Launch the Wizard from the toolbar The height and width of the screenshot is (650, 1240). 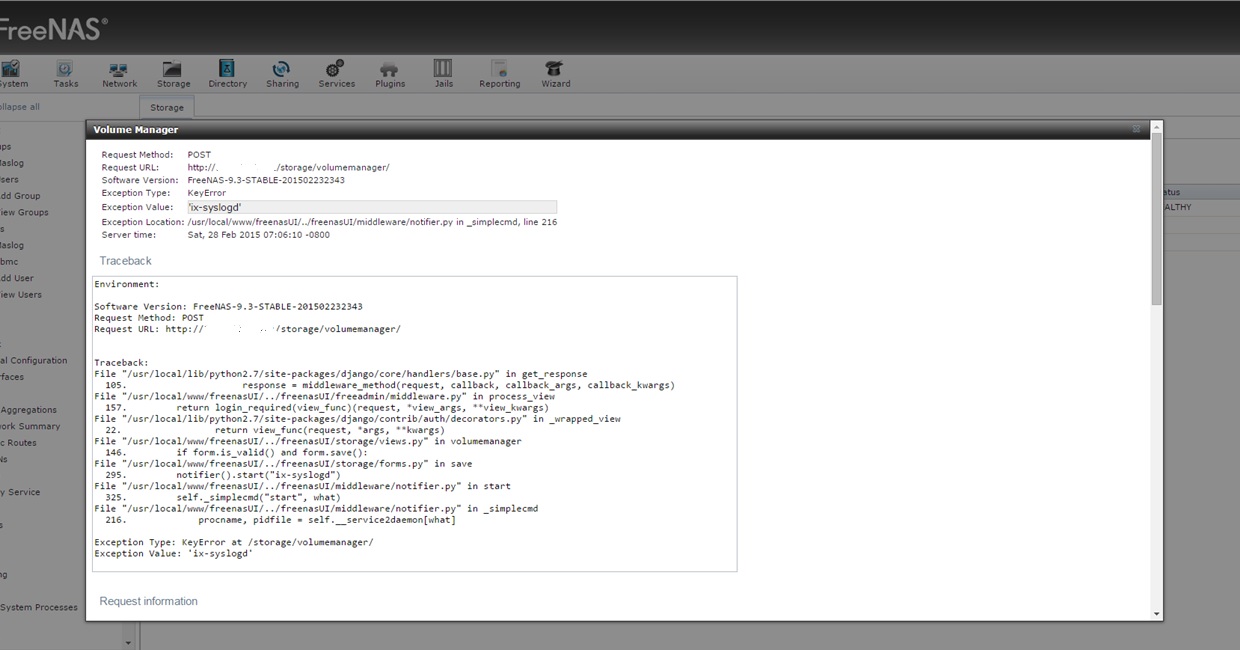(x=555, y=74)
